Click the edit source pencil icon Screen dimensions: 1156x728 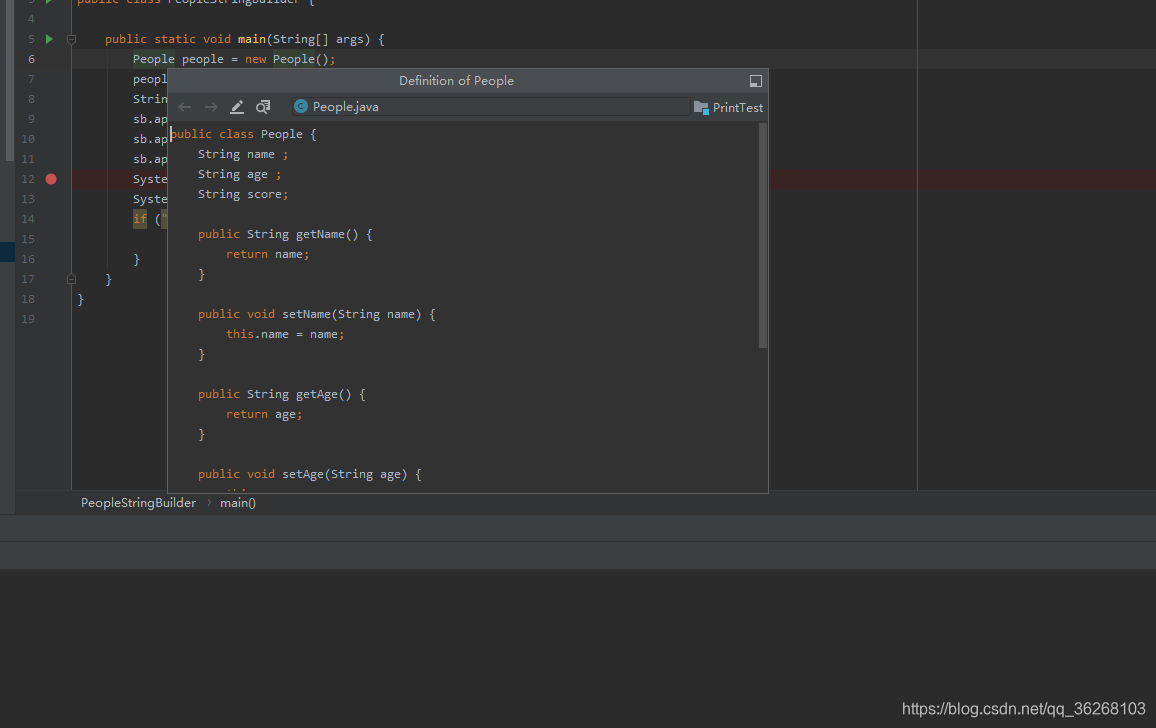pos(237,107)
